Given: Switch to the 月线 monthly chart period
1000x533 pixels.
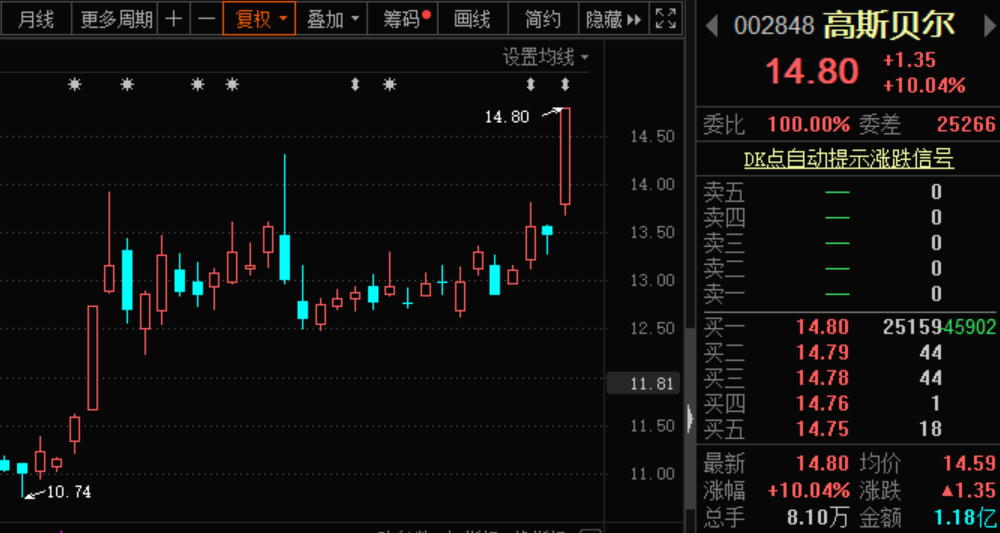Looking at the screenshot, I should [36, 19].
